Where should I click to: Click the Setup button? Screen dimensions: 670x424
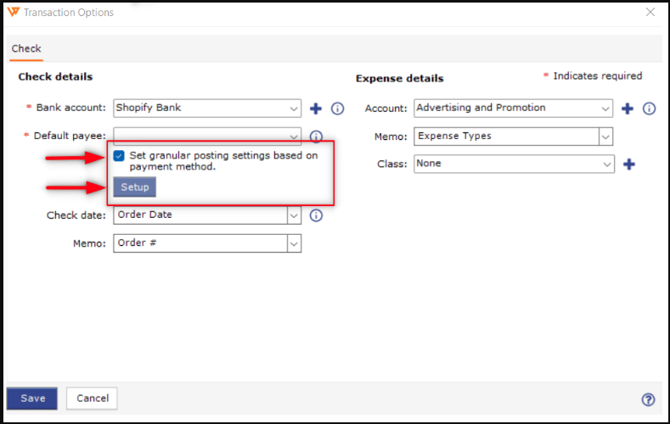point(133,188)
